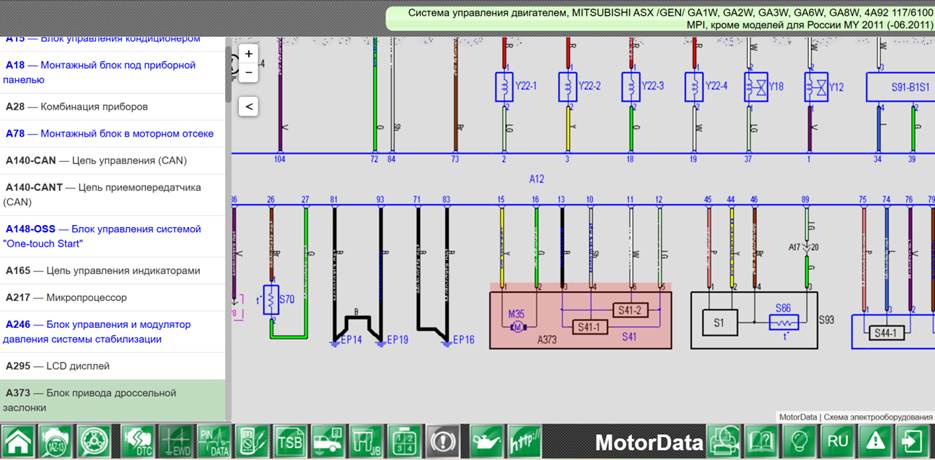The width and height of the screenshot is (935, 460).
Task: Zoom in the diagram with plus button
Action: (249, 53)
